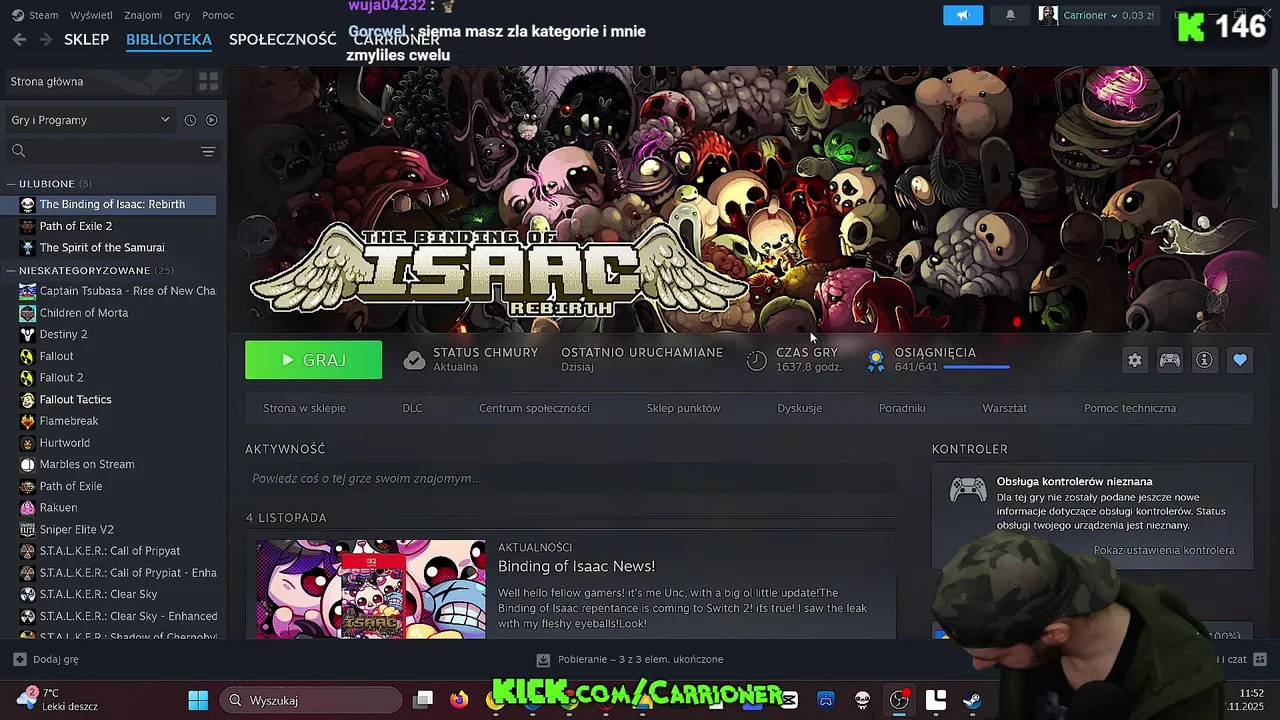
Task: Open Strona w sklepie link
Action: (x=304, y=408)
